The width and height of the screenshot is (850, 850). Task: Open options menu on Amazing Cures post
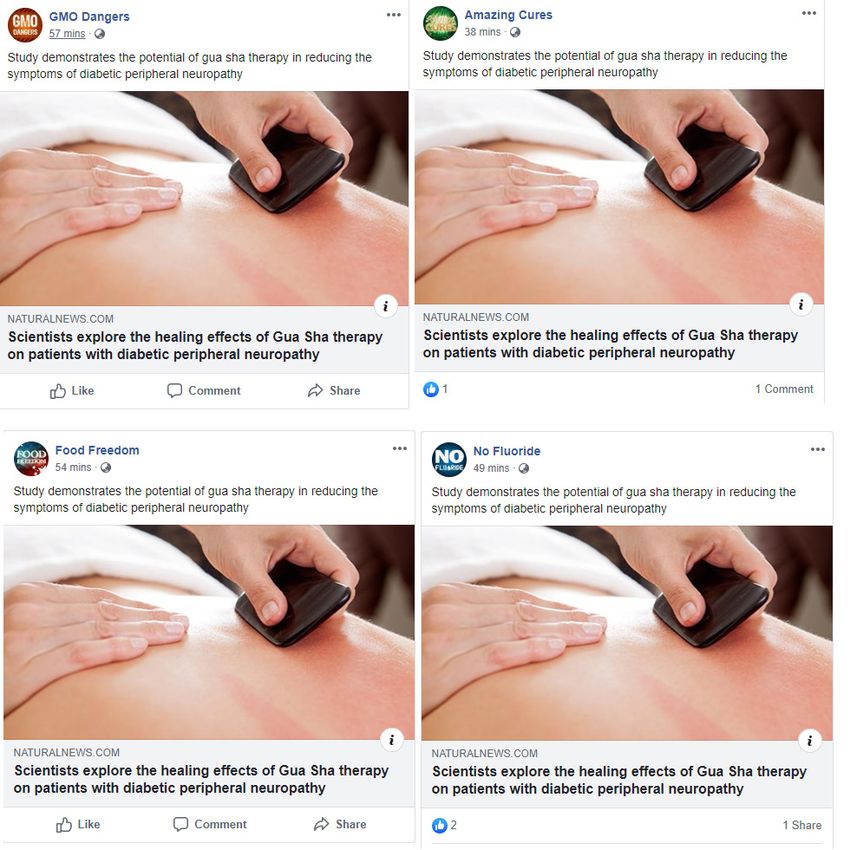pyautogui.click(x=809, y=13)
